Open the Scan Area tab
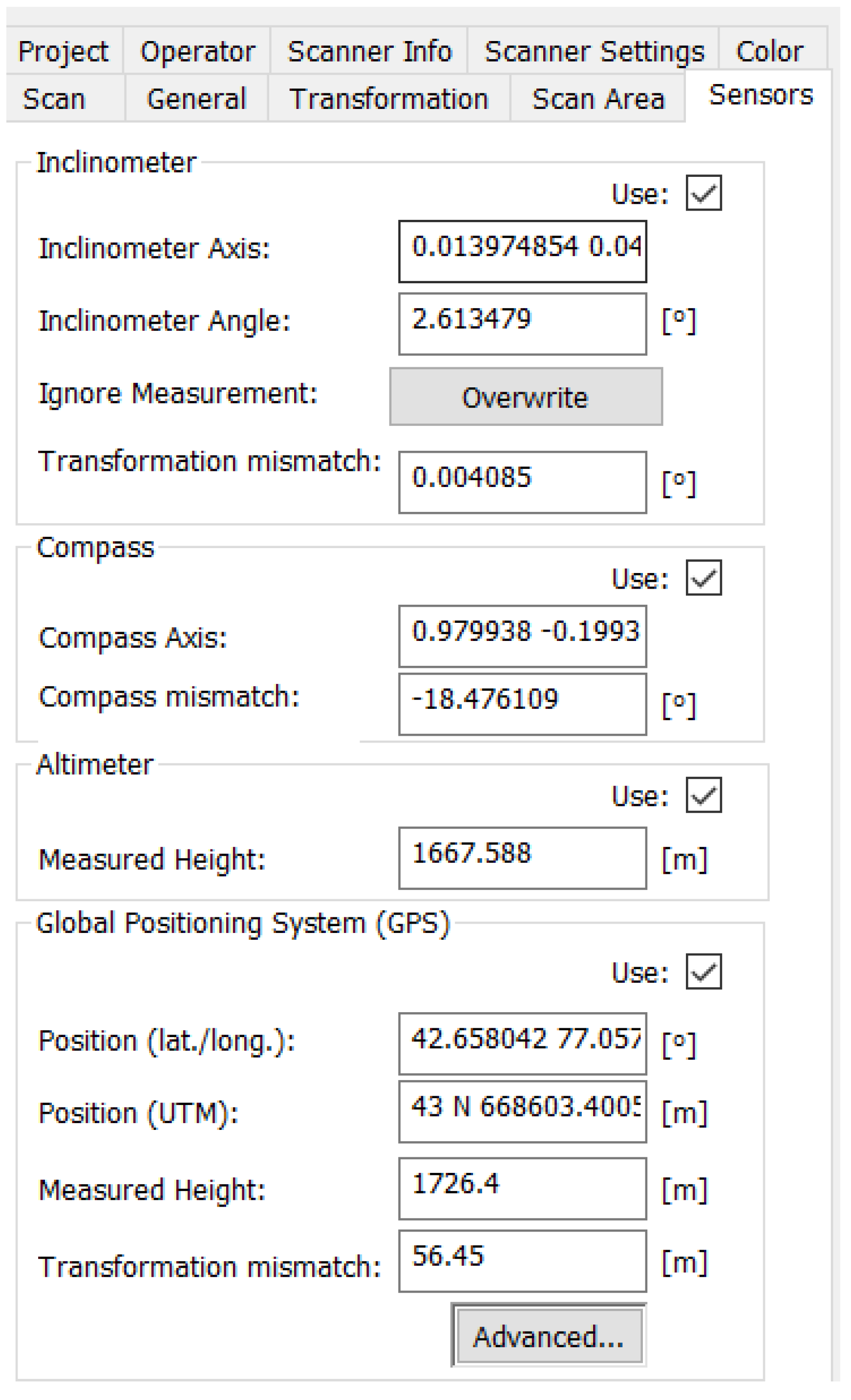This screenshot has height=1400, width=851. 597,99
